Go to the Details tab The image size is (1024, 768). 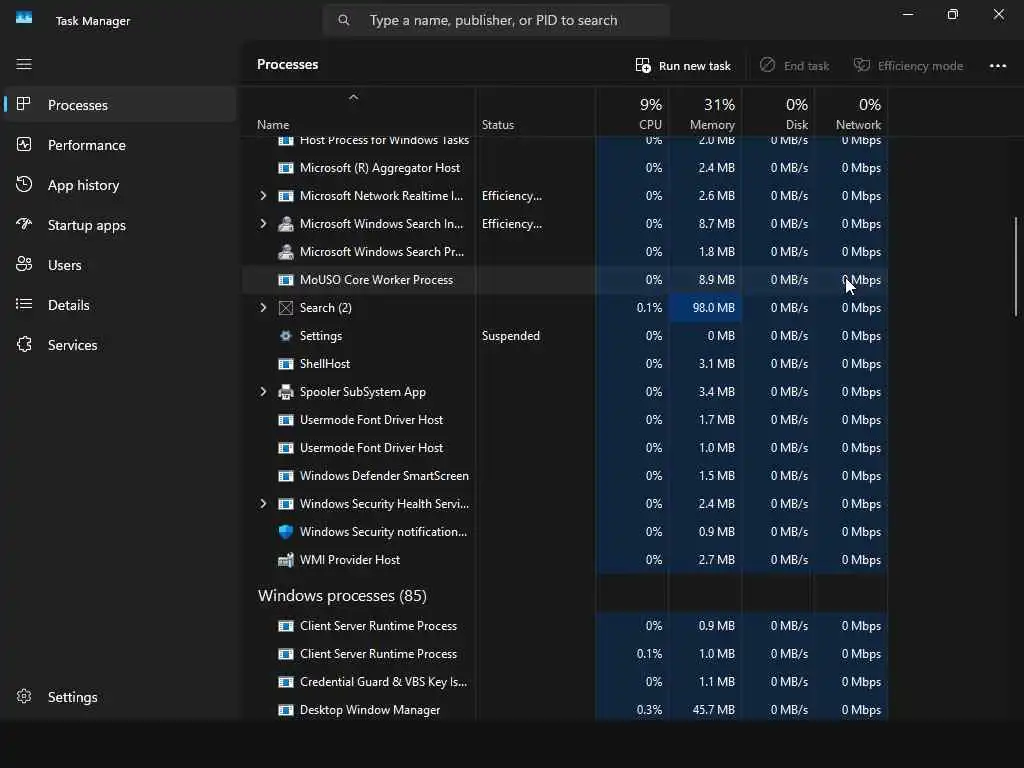[x=120, y=304]
